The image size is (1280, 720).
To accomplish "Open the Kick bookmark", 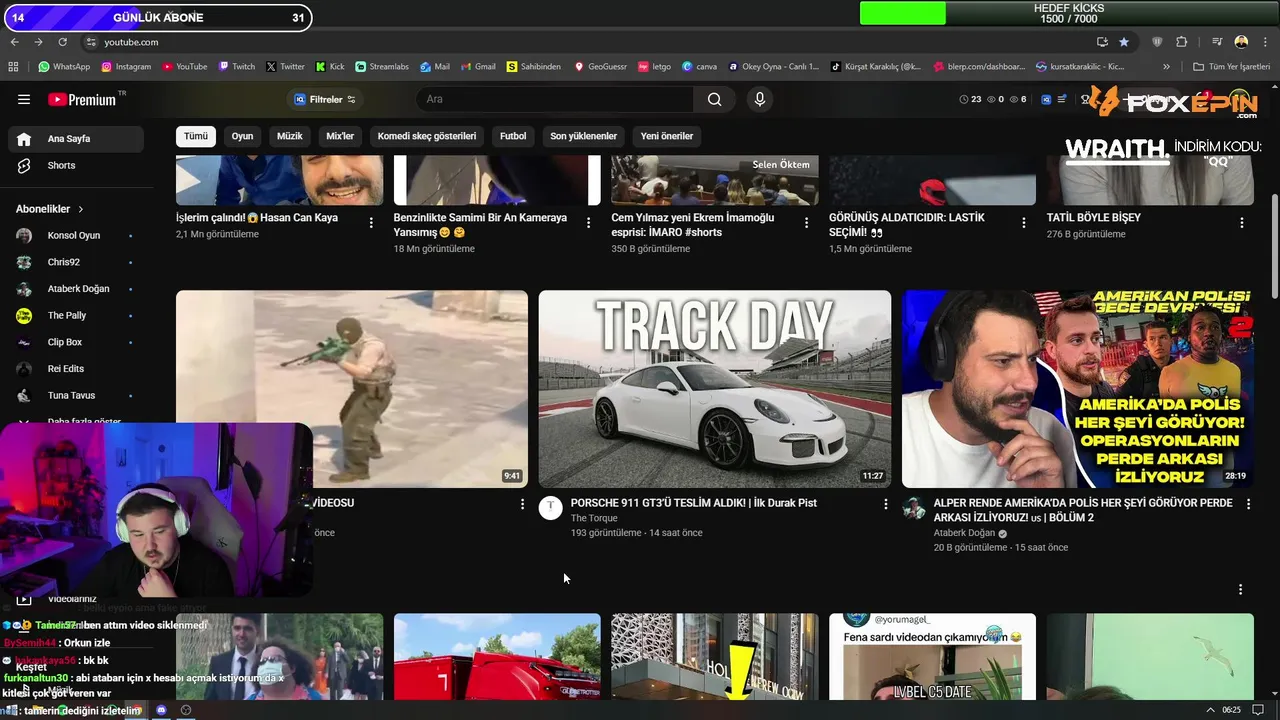I will pyautogui.click(x=330, y=67).
